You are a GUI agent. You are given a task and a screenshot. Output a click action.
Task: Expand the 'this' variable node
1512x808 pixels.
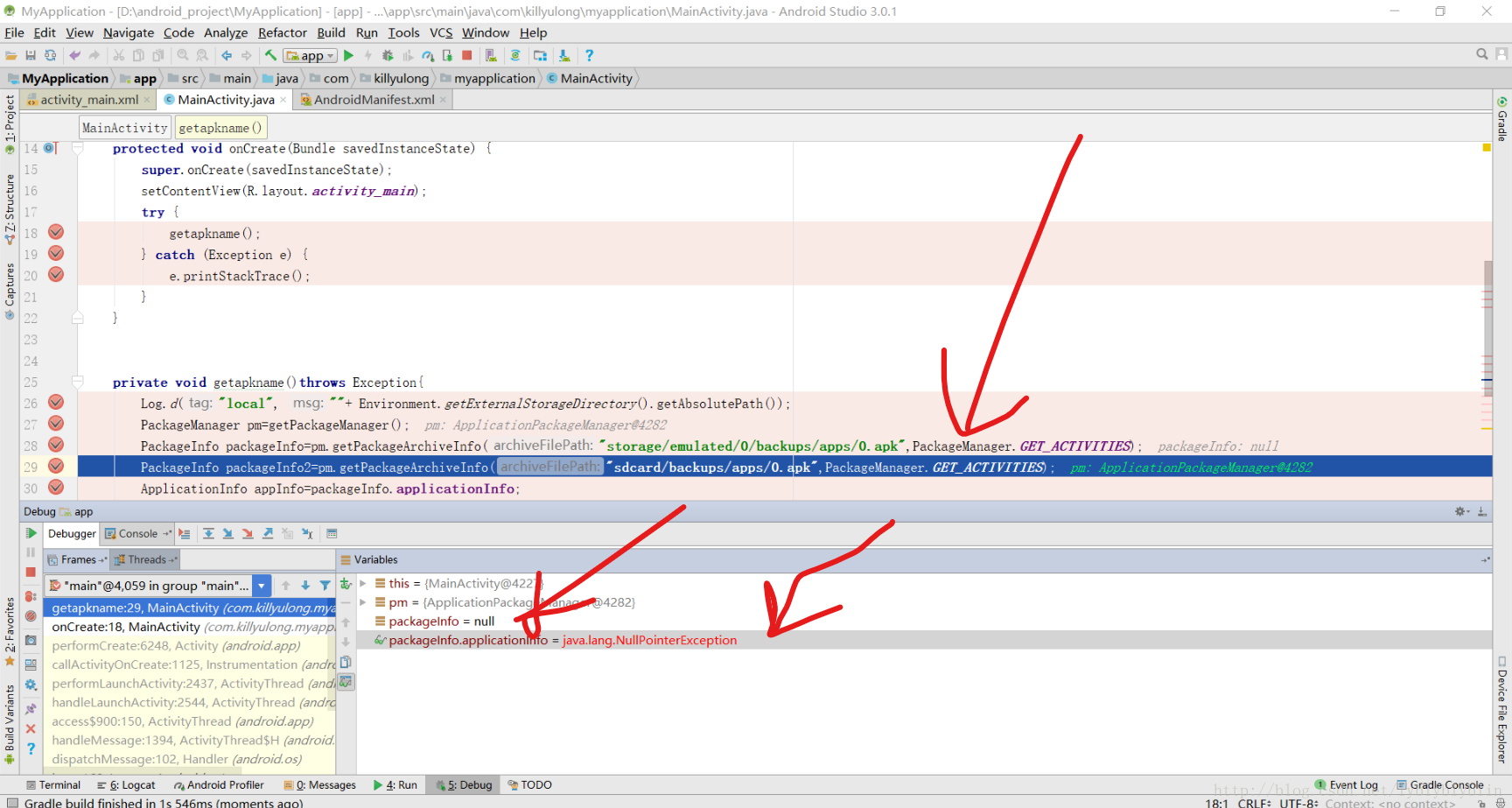(363, 583)
